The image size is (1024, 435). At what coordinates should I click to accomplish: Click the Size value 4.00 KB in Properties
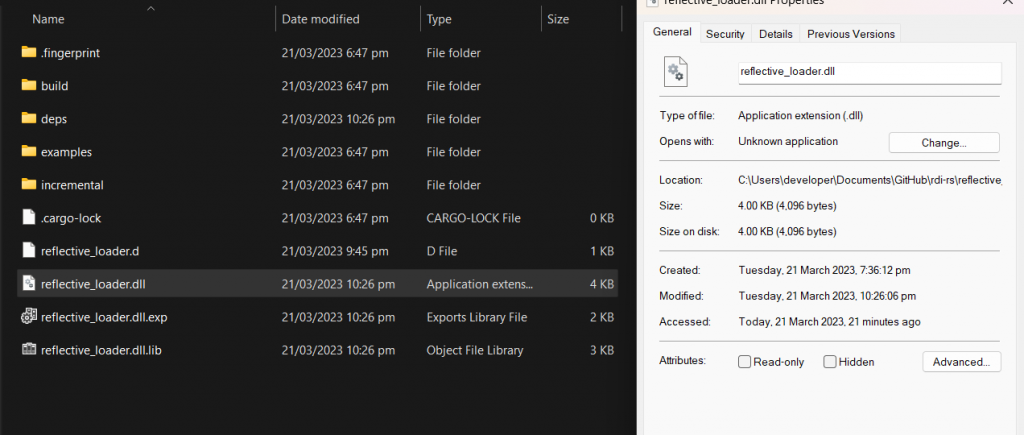(x=787, y=206)
